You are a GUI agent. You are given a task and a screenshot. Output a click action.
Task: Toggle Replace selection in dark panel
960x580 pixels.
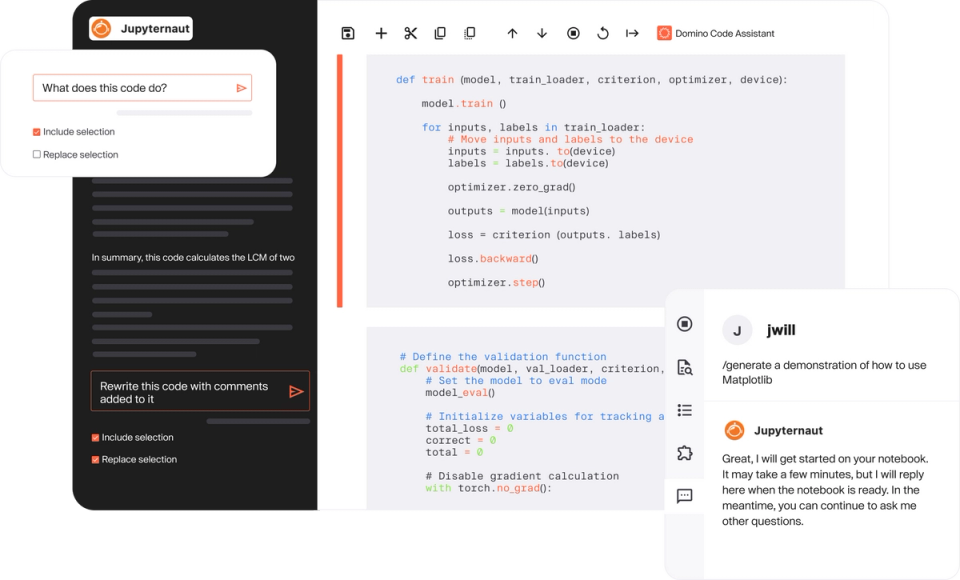[x=96, y=459]
